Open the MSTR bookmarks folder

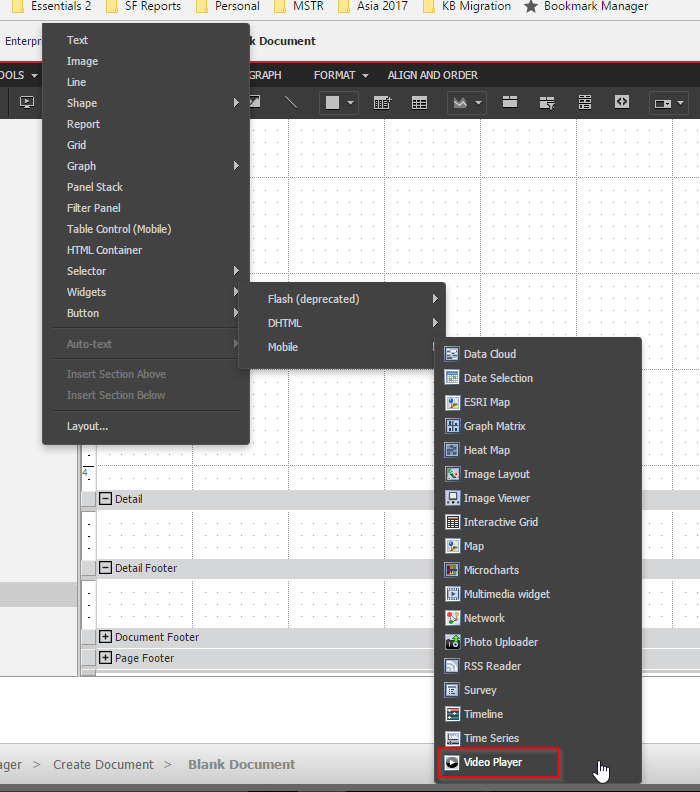pyautogui.click(x=298, y=6)
